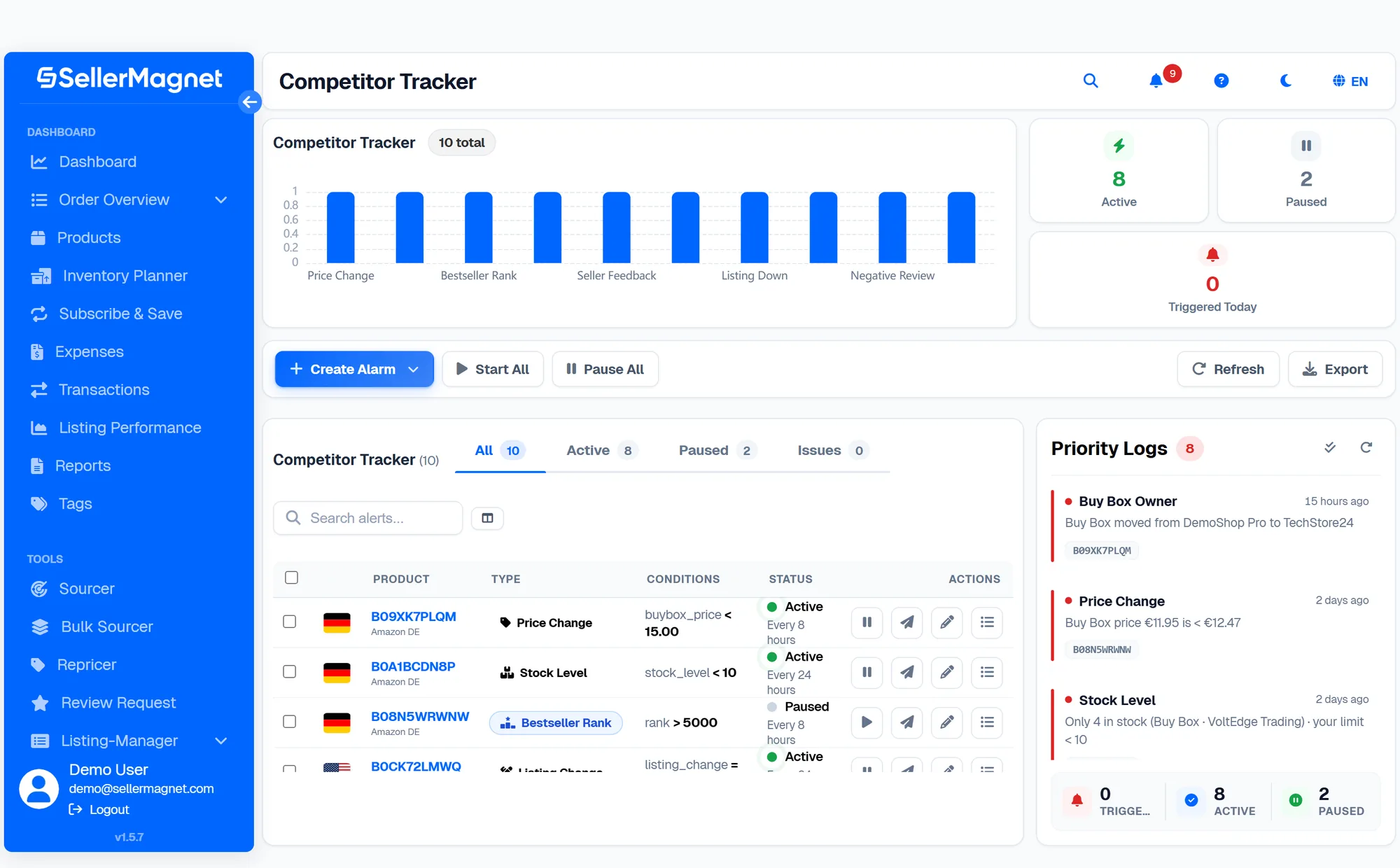The height and width of the screenshot is (868, 1400).
Task: Open logs list for B0A1BCDN8P
Action: click(x=987, y=672)
